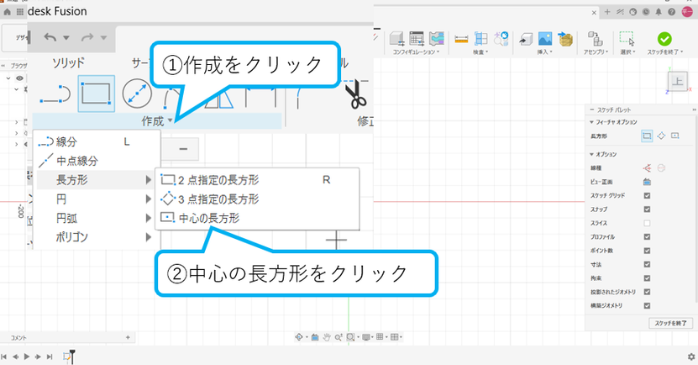Click the Insert Canvas image icon

point(545,39)
